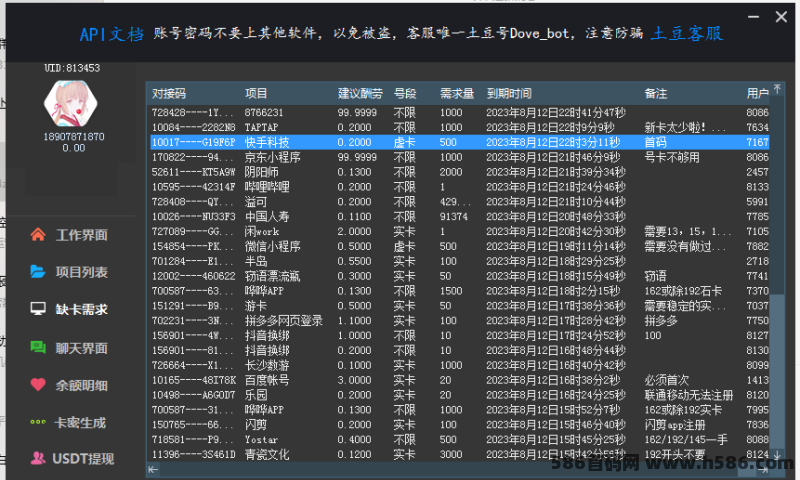Select the 微信小程序 row
The width and height of the screenshot is (800, 480).
(x=460, y=246)
